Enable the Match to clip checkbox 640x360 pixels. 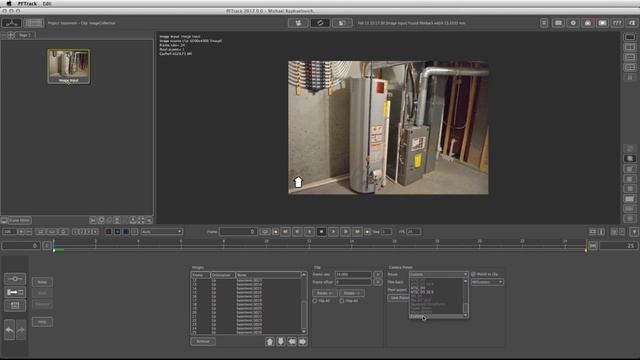coord(473,274)
